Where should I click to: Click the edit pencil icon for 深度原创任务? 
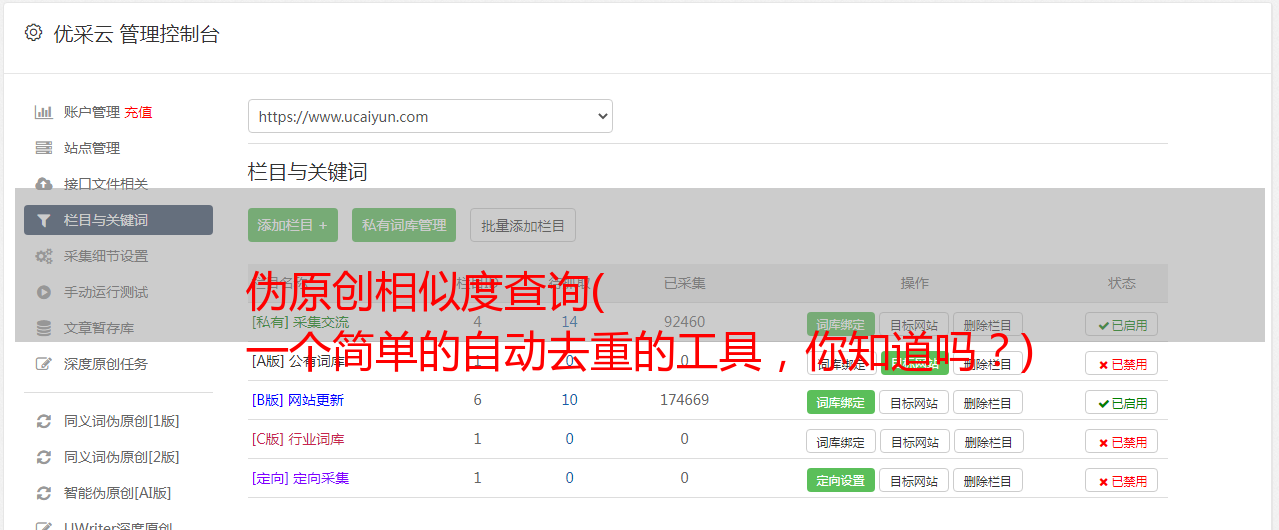tap(43, 364)
